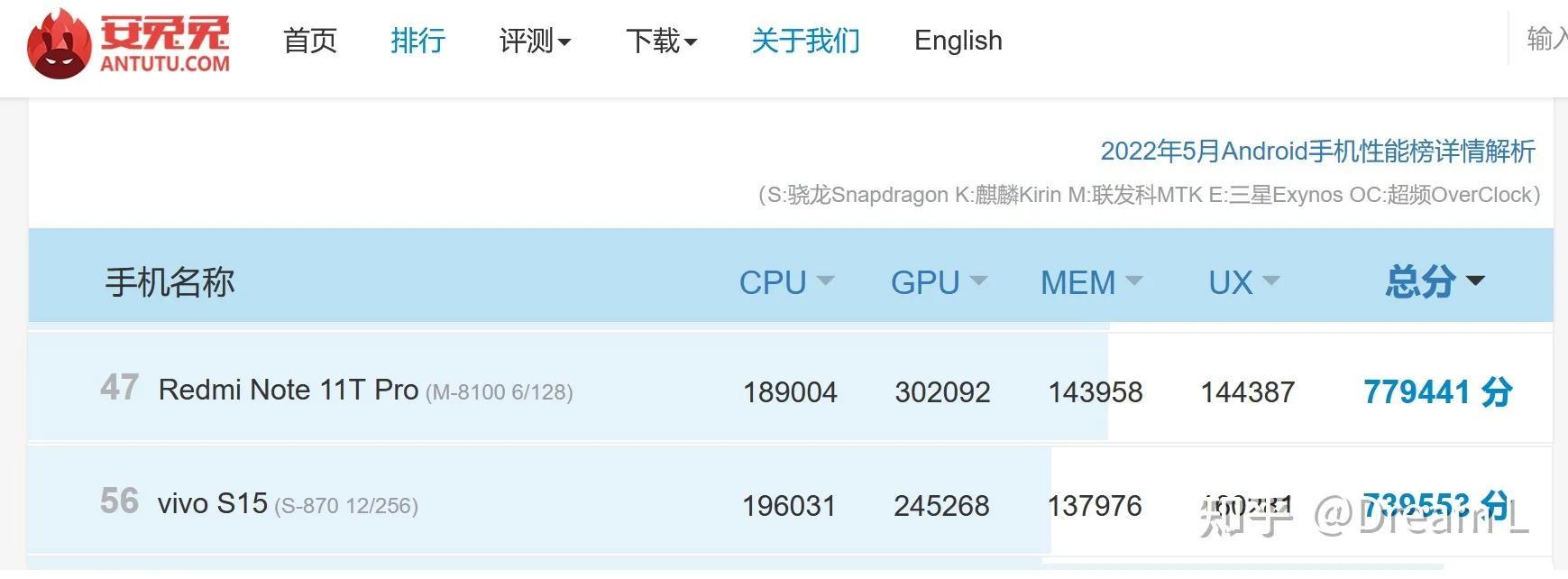This screenshot has width=1568, height=579.
Task: Sort by MEM column
Action: pos(1091,282)
